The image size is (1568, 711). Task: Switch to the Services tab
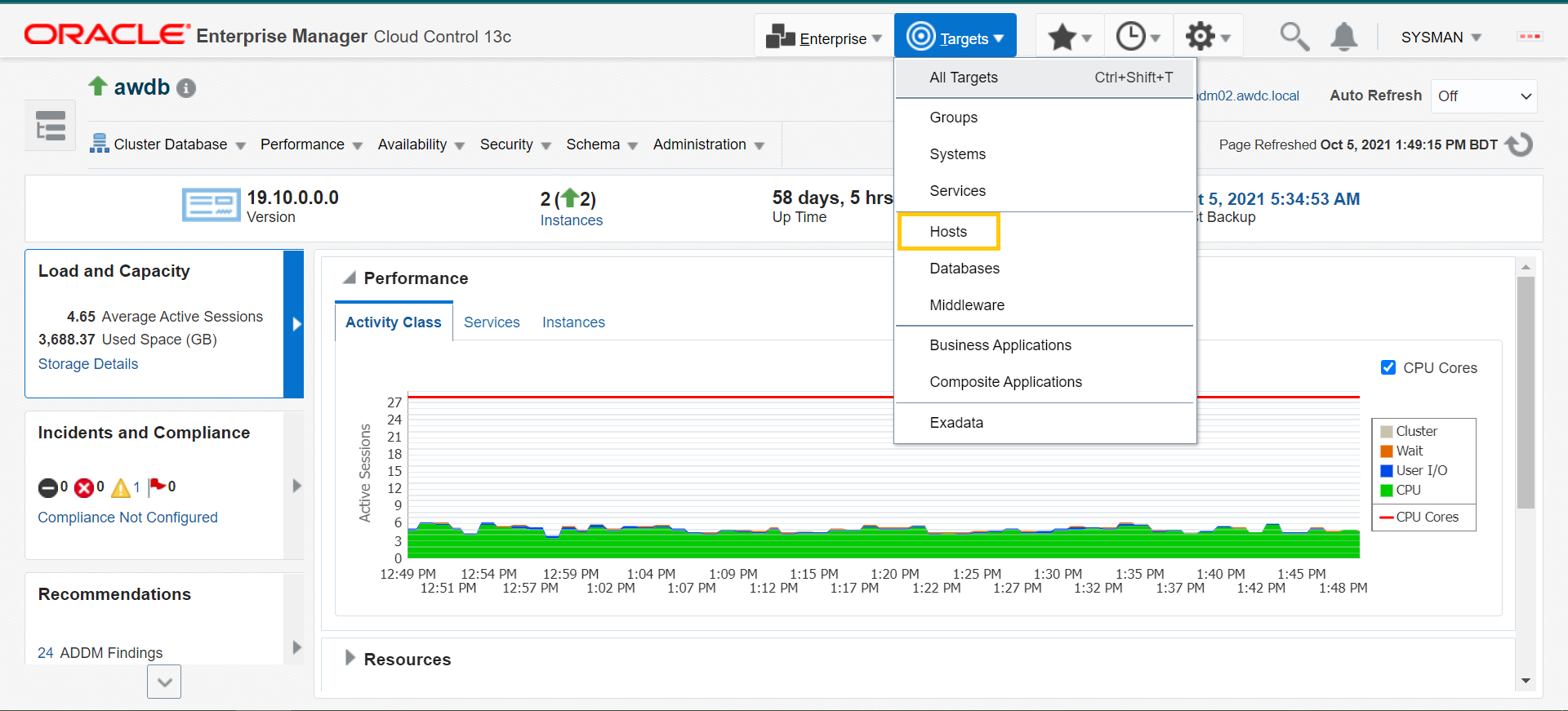tap(492, 322)
